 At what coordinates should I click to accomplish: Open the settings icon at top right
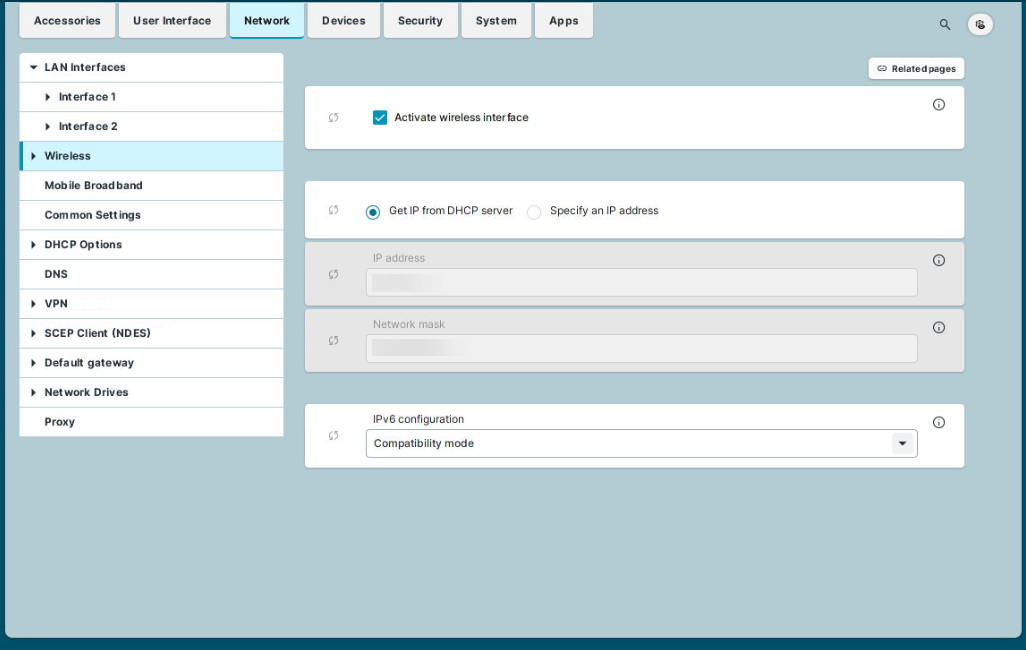(980, 25)
